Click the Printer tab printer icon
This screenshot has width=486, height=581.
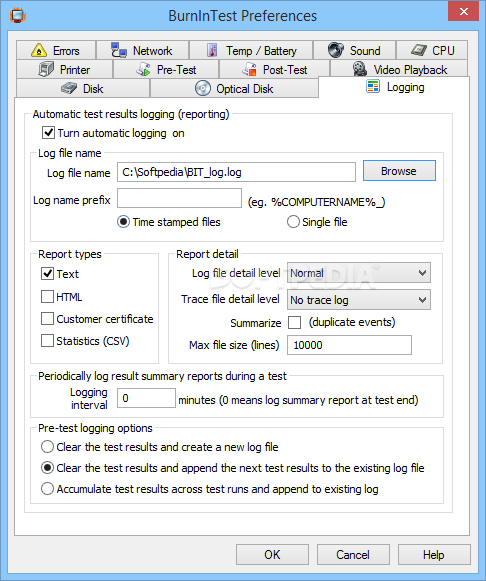[x=46, y=69]
